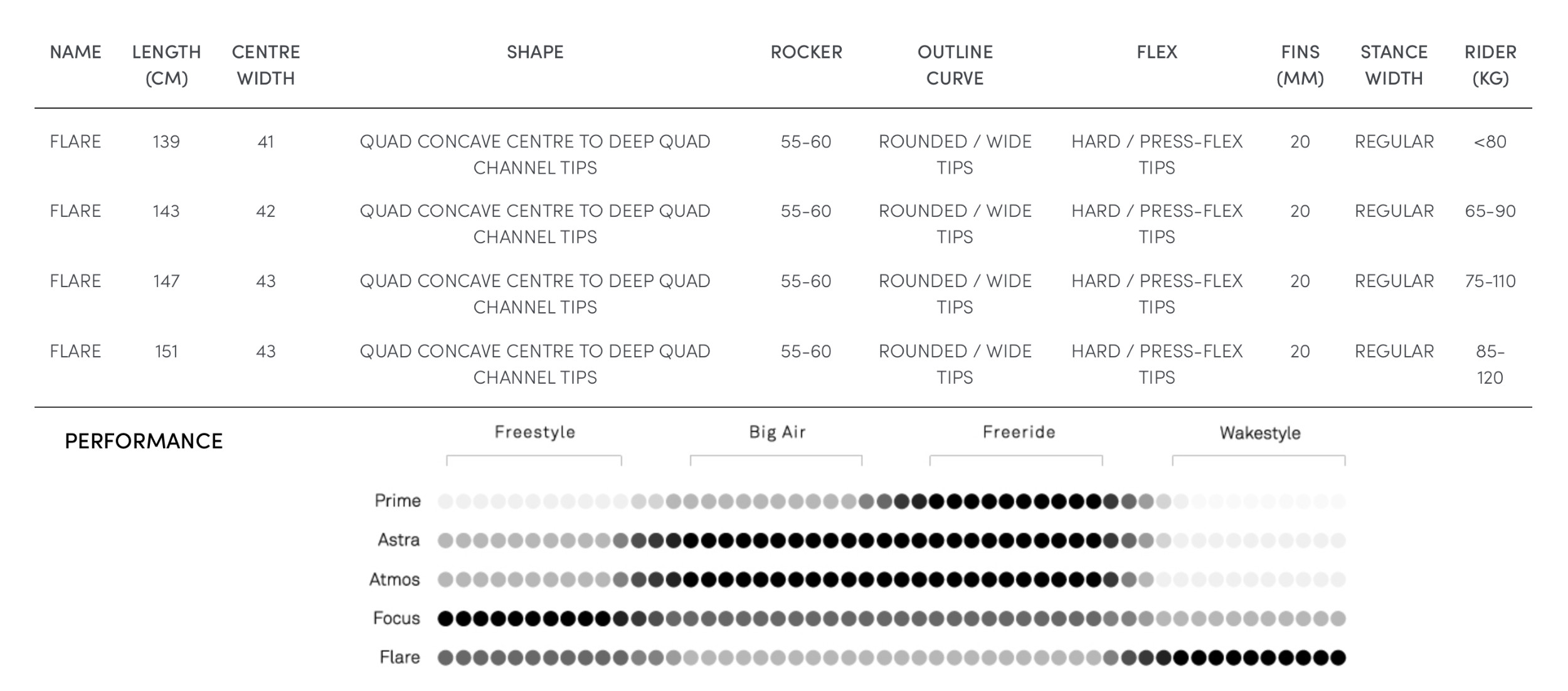Screen dimensions: 1568x691
Task: Select the SHAPE column header
Action: click(535, 52)
